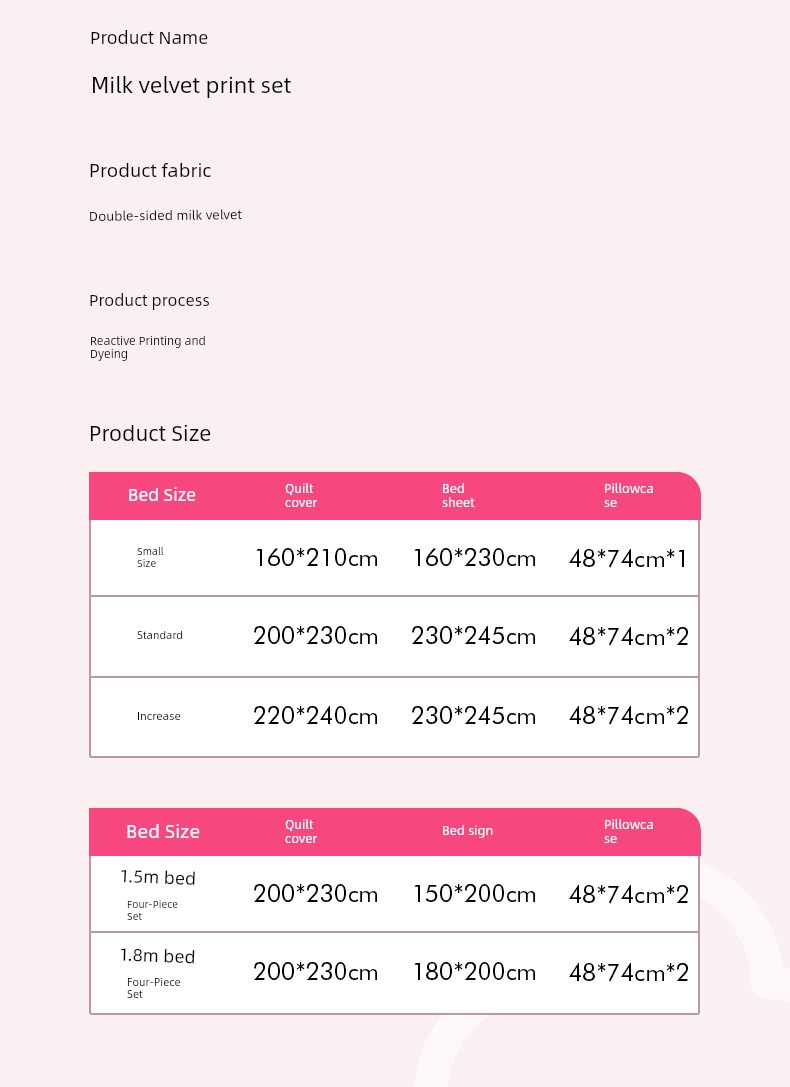Click the "Milk velvet print set" product name
The image size is (790, 1087).
point(191,86)
